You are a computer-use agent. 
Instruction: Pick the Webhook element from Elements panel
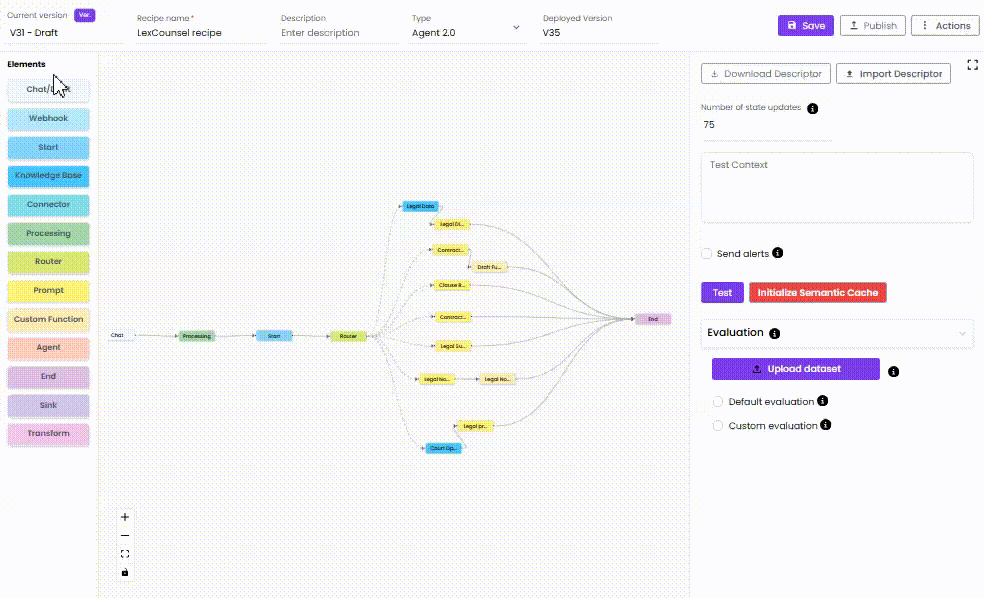coord(48,118)
